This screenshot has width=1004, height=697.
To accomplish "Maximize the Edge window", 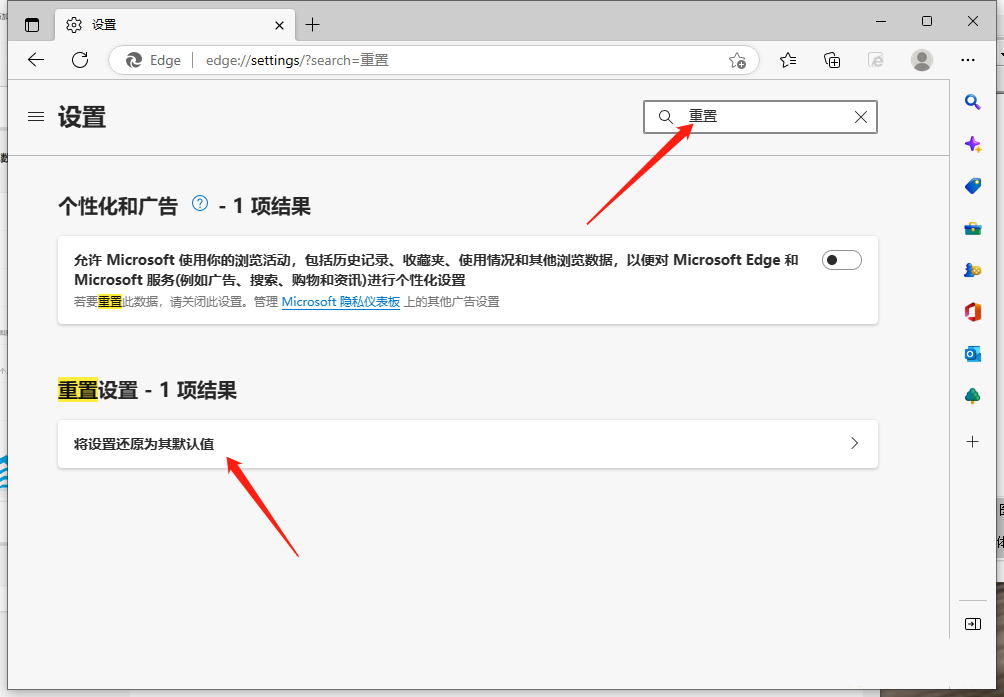I will [927, 22].
